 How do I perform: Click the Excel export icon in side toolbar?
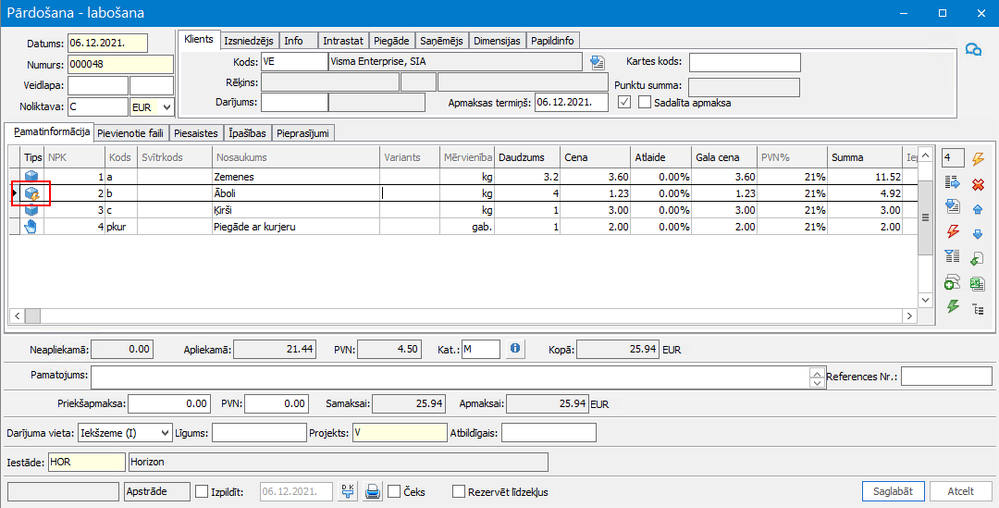tap(977, 284)
